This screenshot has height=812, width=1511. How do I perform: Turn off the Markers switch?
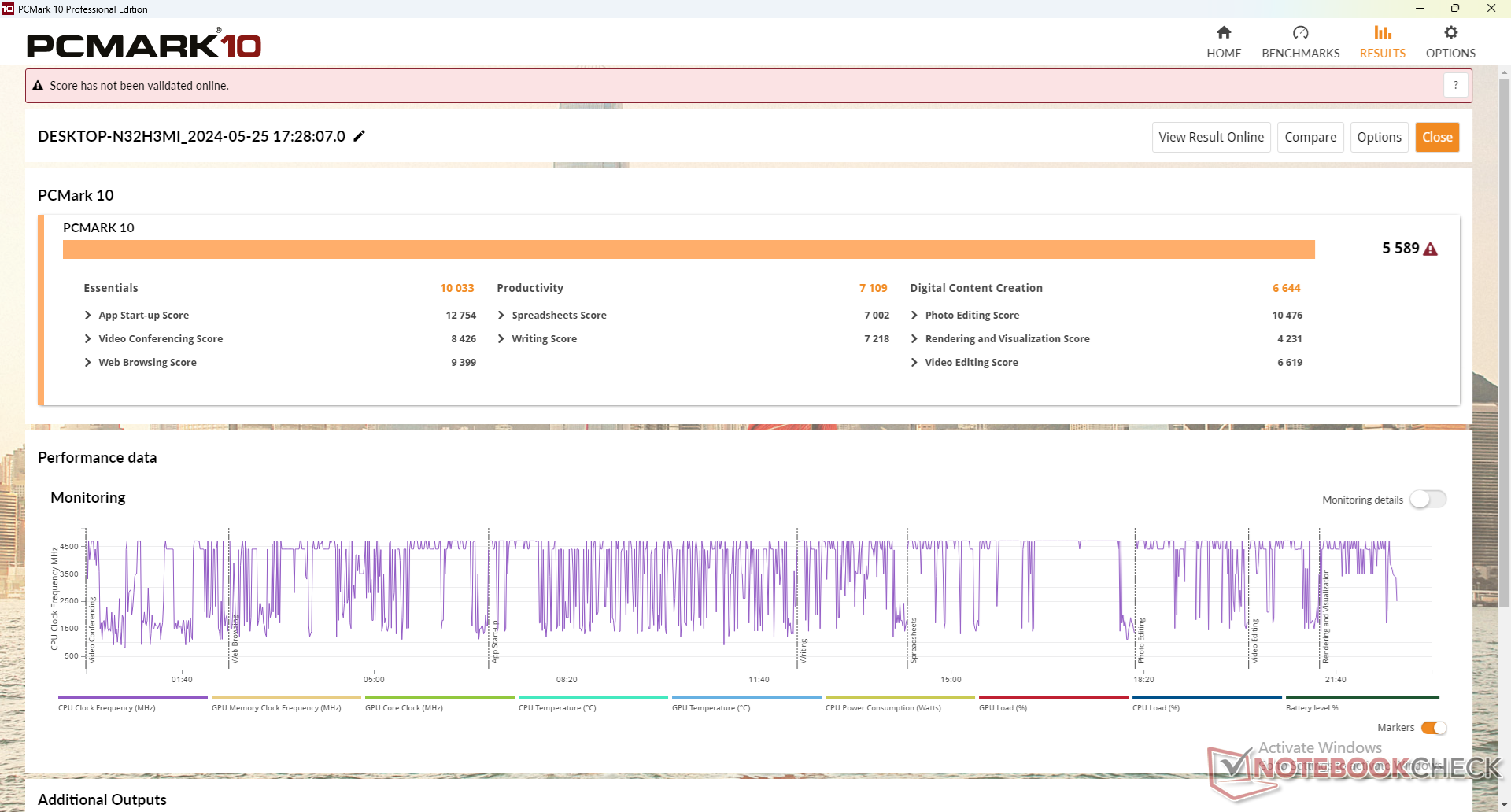click(1434, 728)
